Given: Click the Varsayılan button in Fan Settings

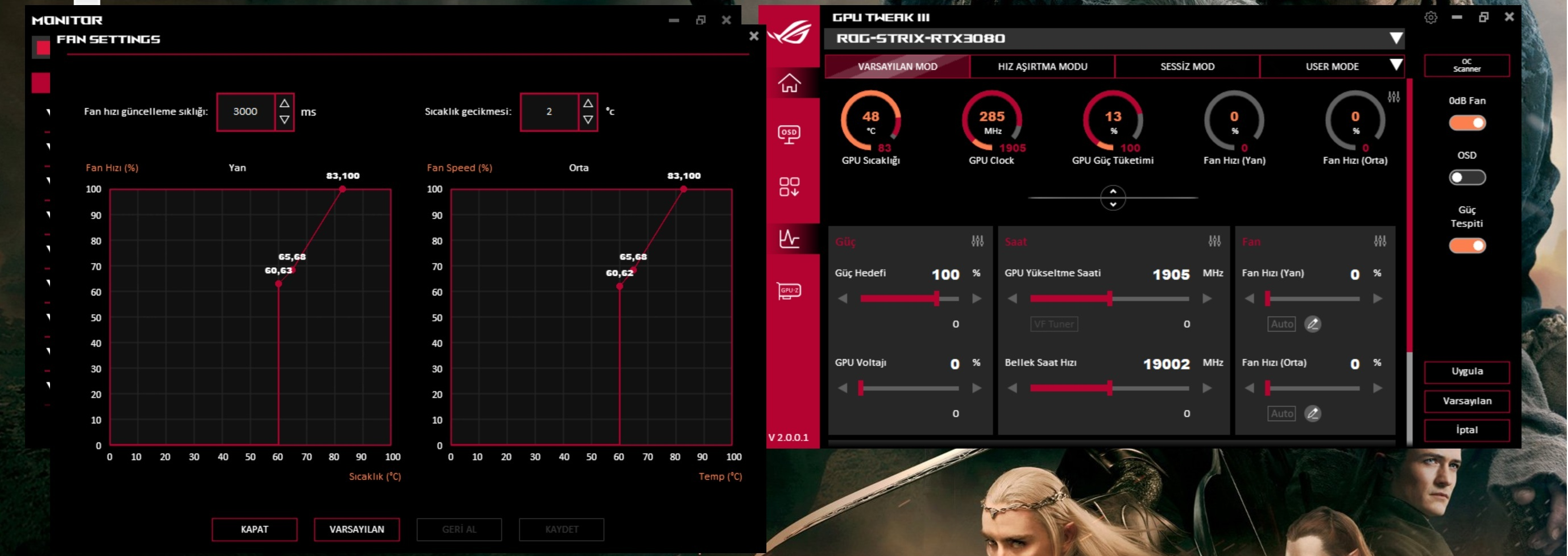Looking at the screenshot, I should pos(356,529).
